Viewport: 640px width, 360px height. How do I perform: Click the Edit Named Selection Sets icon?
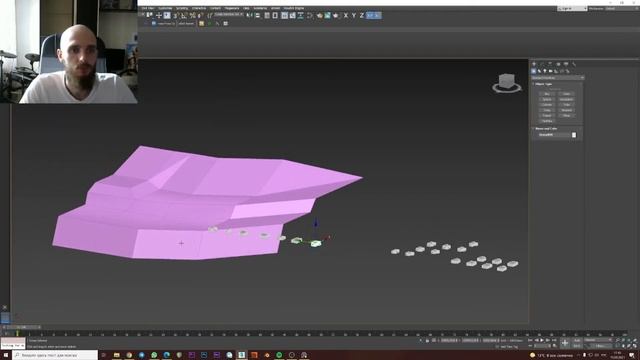209,16
